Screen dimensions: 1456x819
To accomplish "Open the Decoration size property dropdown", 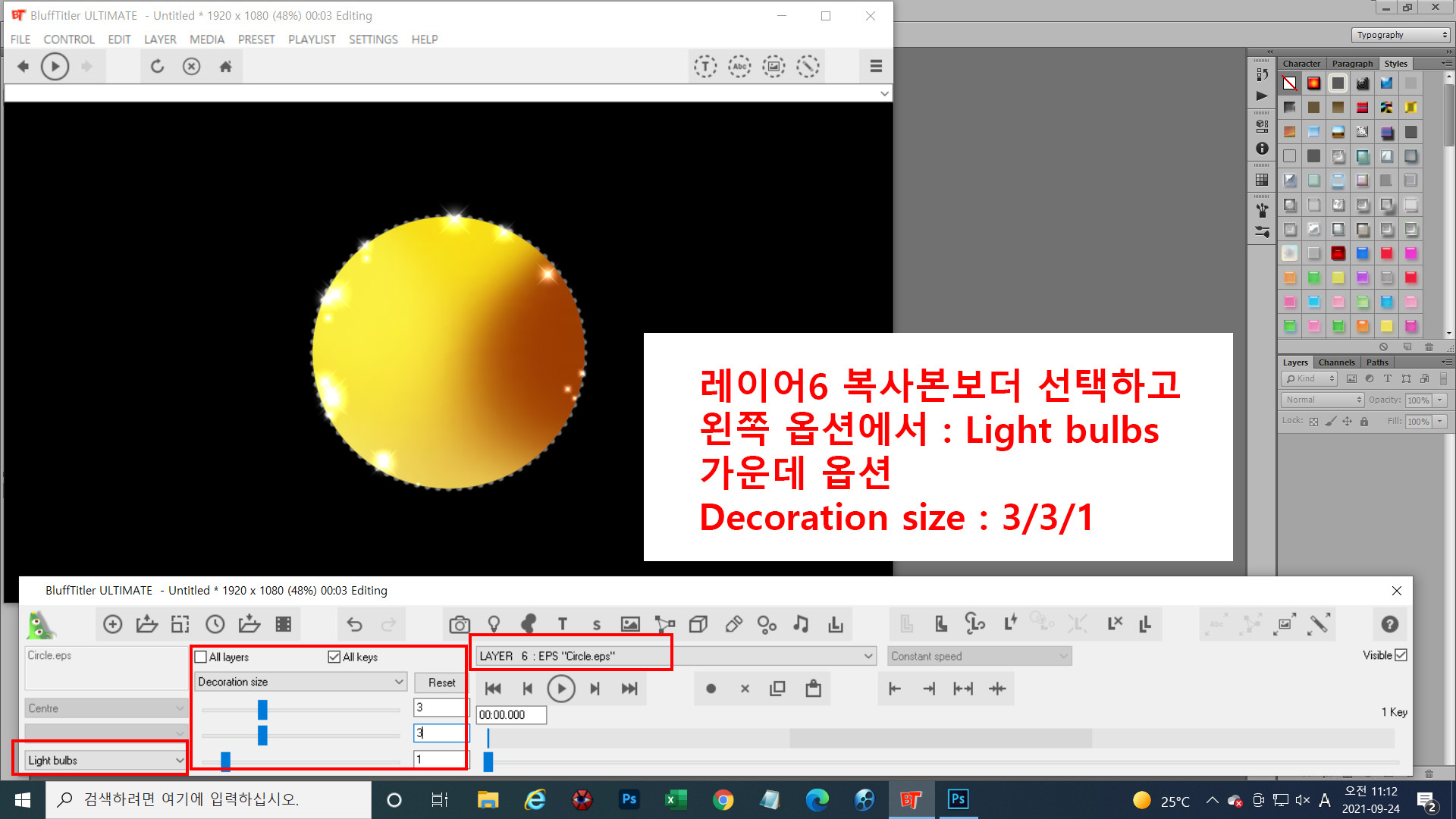I will (301, 682).
